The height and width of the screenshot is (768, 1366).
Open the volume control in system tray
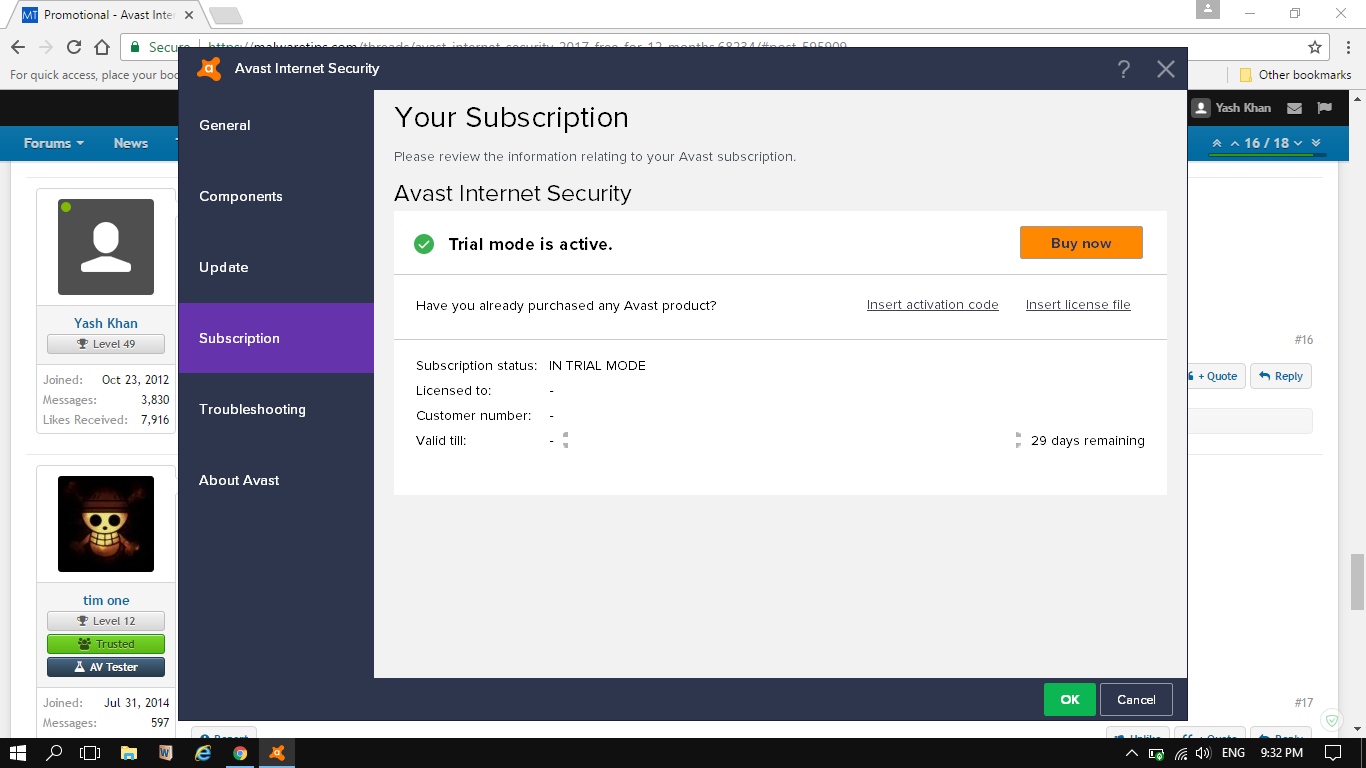coord(1203,753)
